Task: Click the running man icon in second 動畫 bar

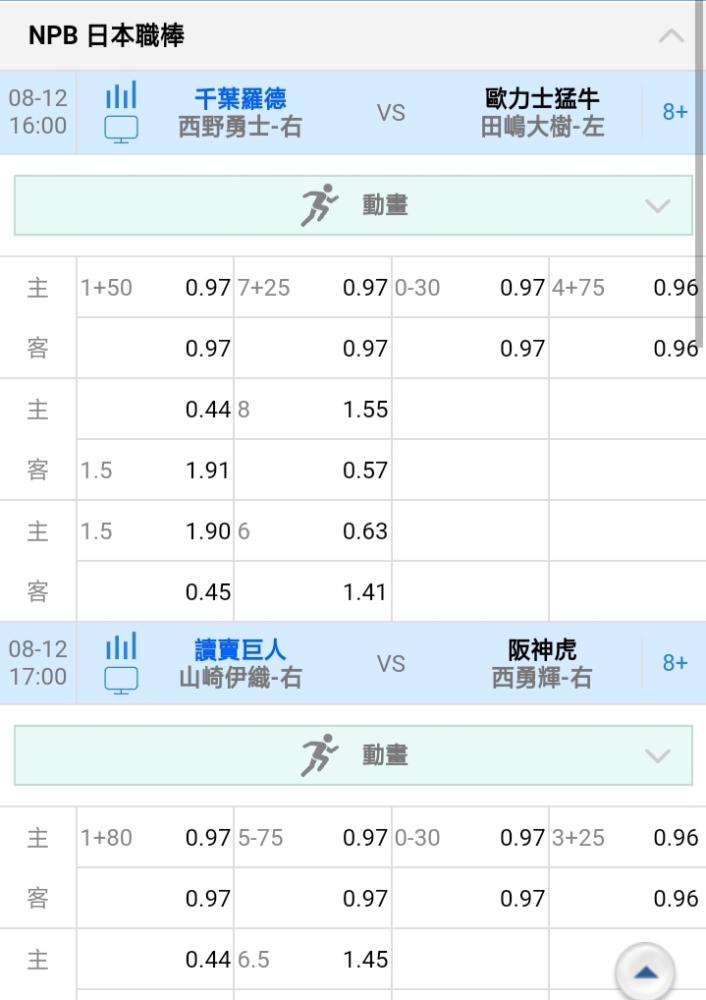Action: (319, 755)
